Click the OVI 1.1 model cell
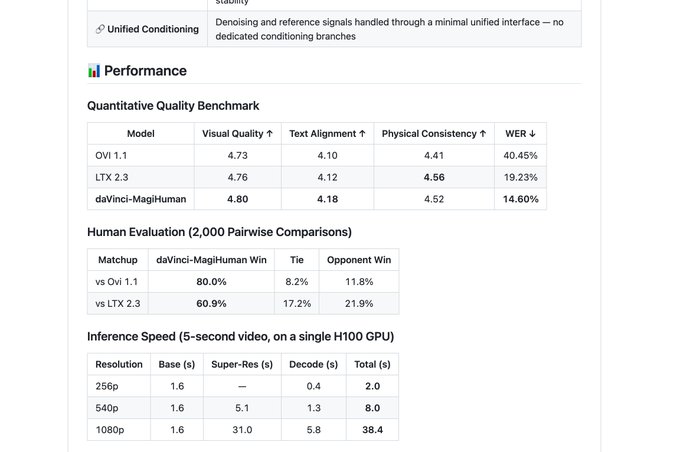Viewport: 680px width, 452px height. pos(111,156)
